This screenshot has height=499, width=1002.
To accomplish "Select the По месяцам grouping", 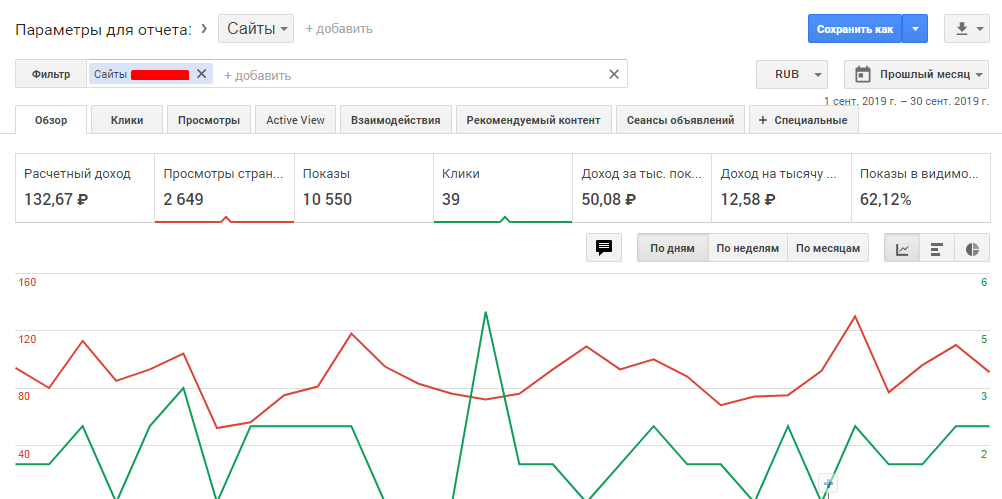I will 828,248.
